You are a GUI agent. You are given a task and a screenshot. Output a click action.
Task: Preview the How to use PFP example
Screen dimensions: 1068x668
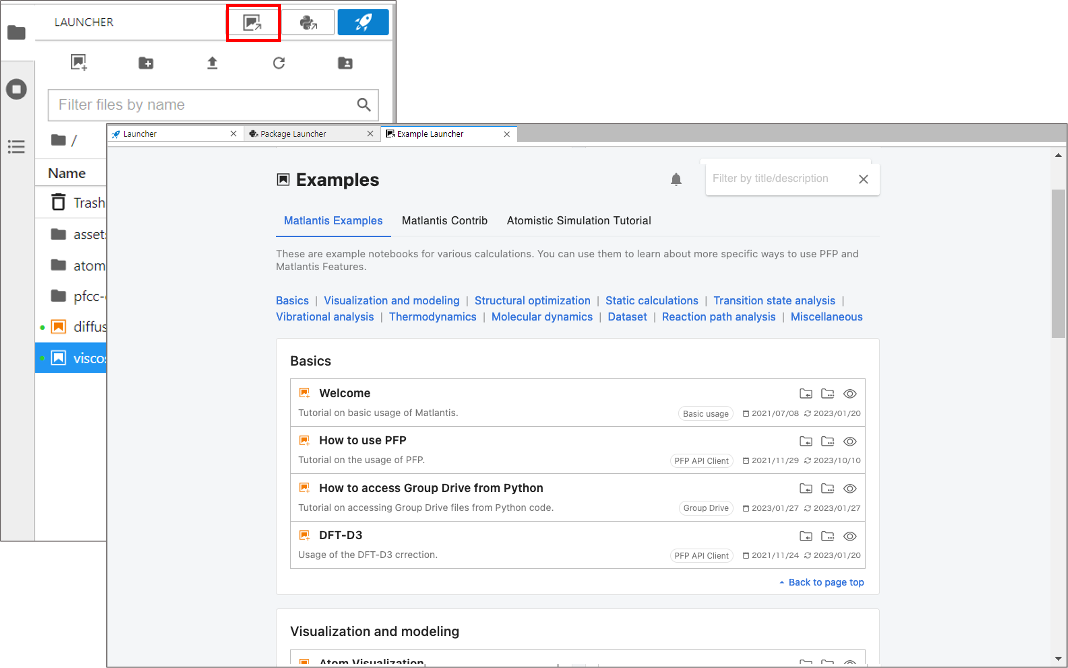tap(850, 441)
